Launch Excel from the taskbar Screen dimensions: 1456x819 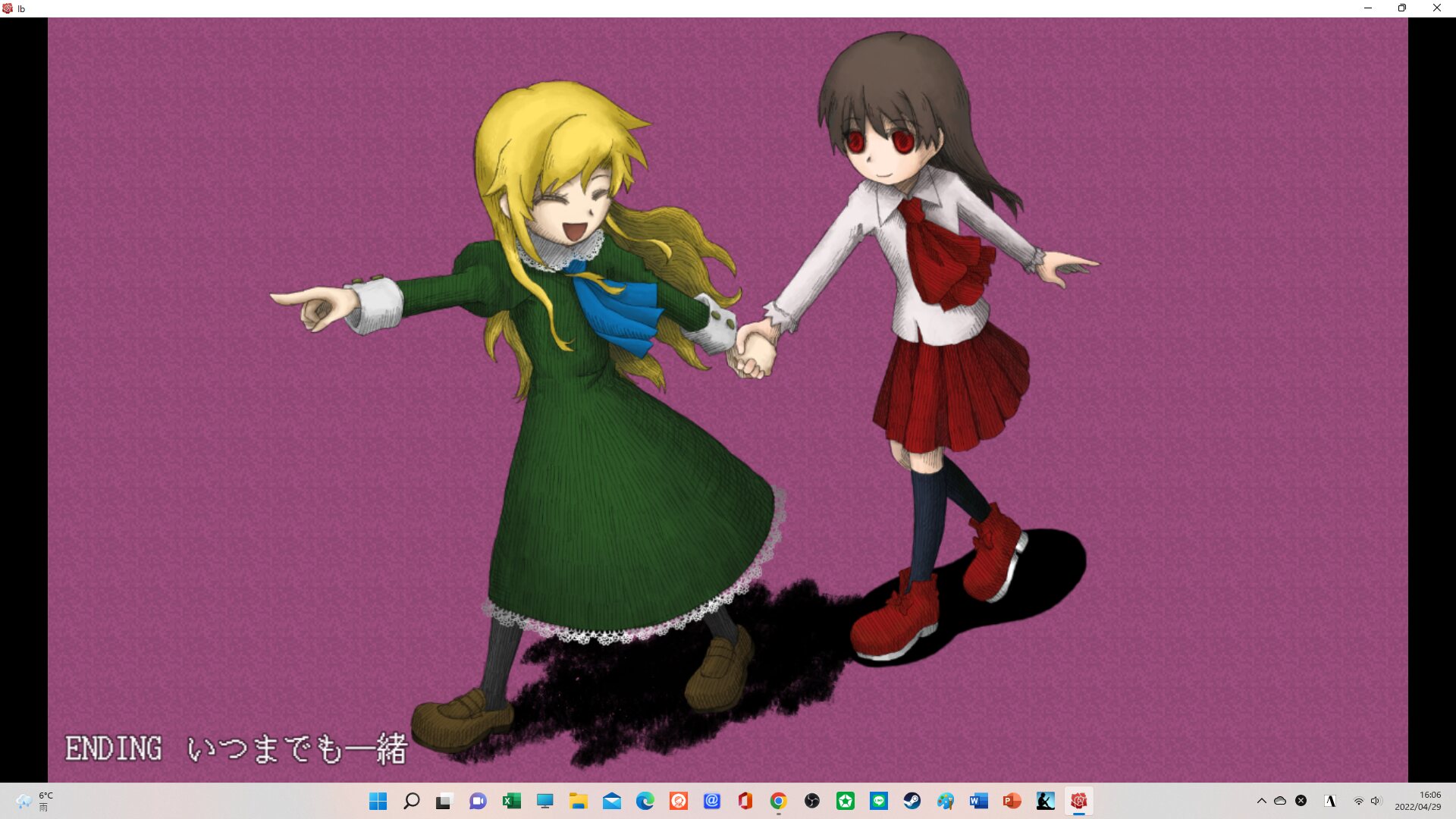point(511,801)
